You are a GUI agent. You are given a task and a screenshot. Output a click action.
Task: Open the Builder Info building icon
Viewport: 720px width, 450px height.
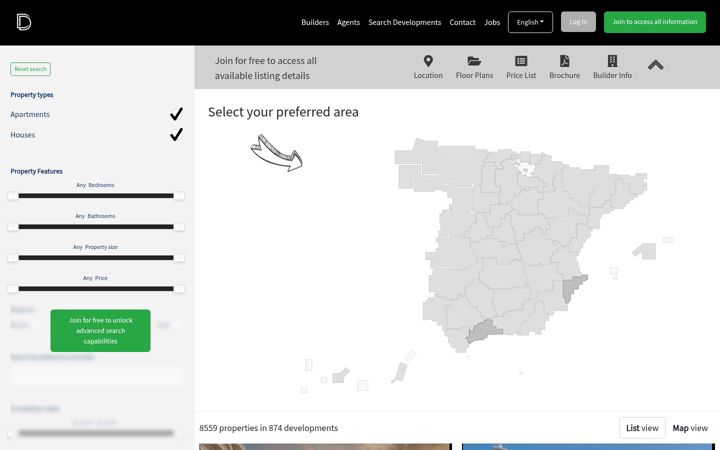[612, 61]
